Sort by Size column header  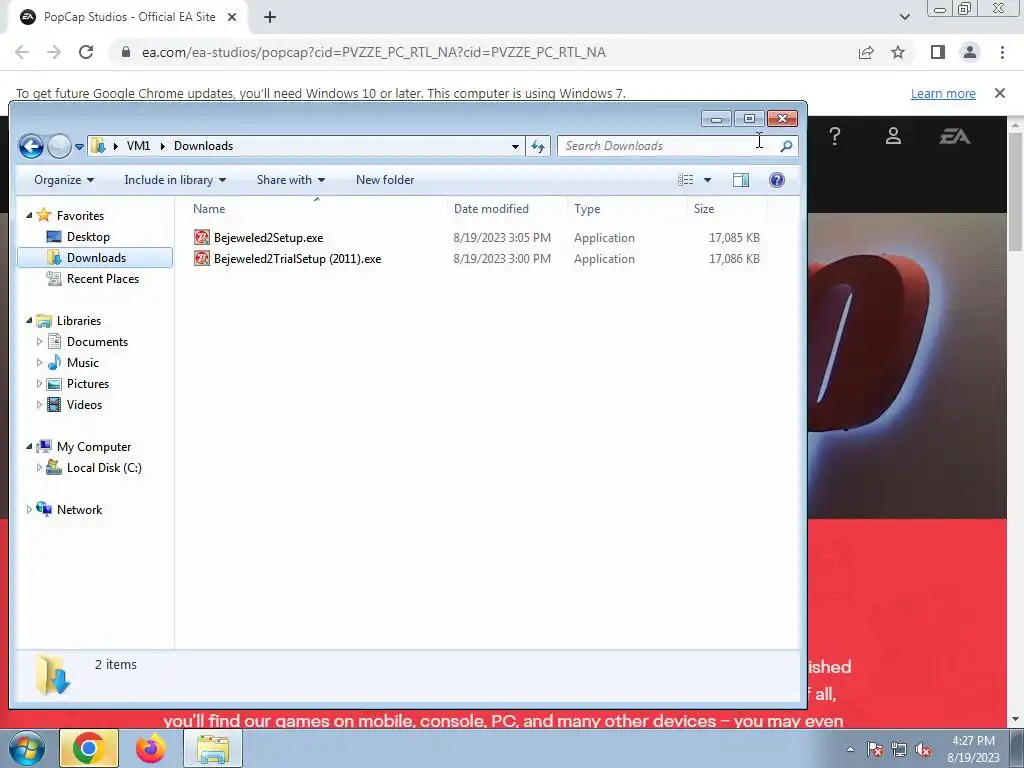click(728, 209)
